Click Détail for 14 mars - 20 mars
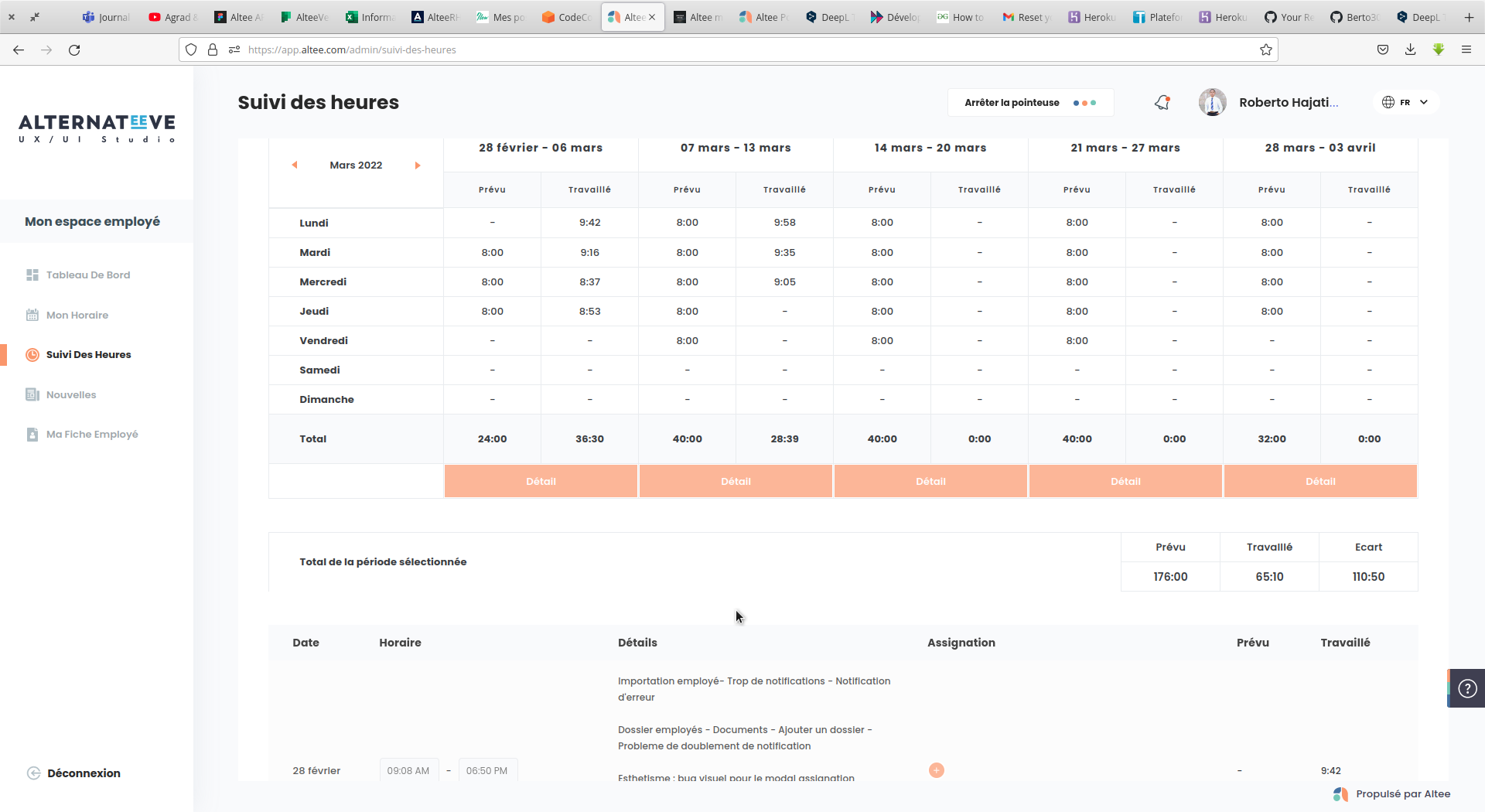The width and height of the screenshot is (1485, 812). (930, 481)
